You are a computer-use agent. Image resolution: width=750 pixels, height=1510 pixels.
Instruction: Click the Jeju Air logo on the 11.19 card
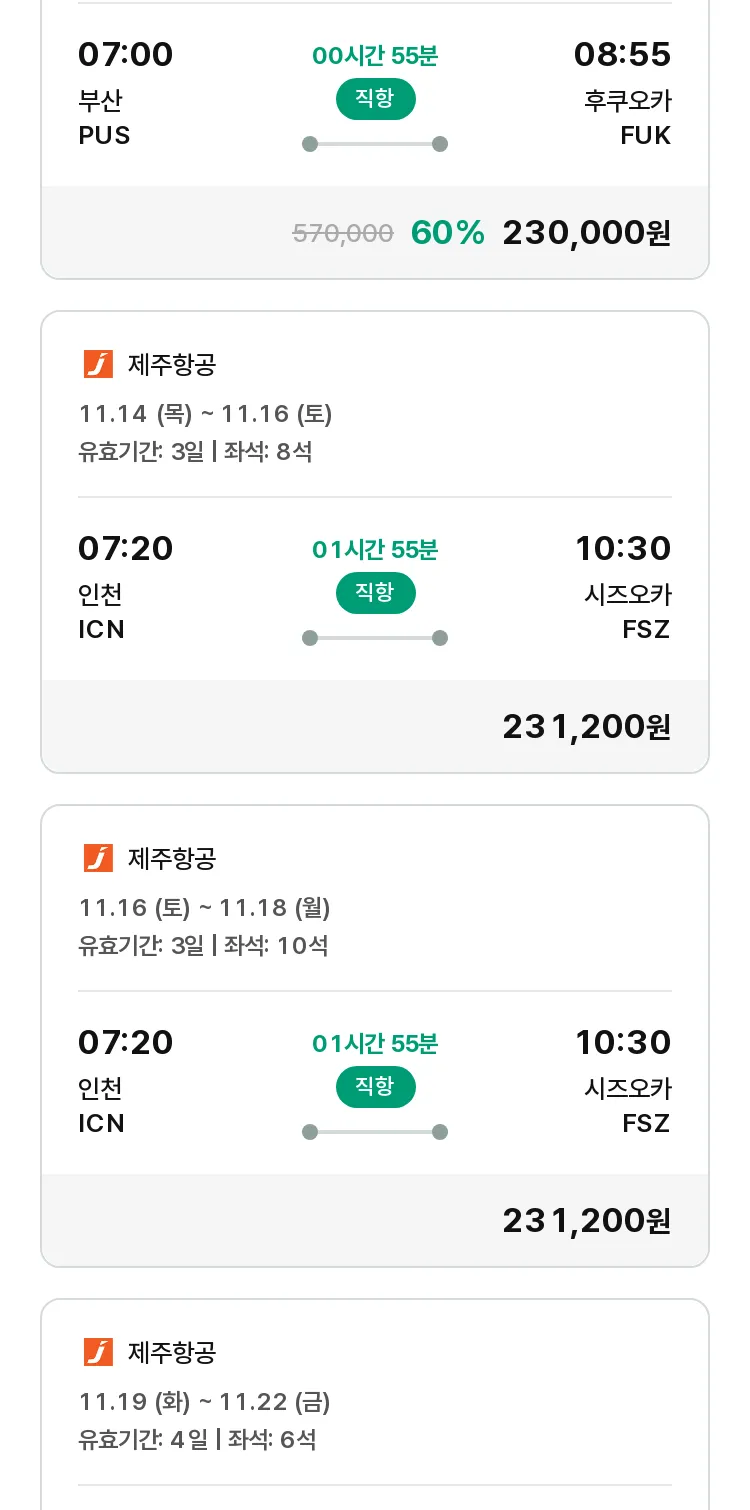pyautogui.click(x=98, y=1352)
